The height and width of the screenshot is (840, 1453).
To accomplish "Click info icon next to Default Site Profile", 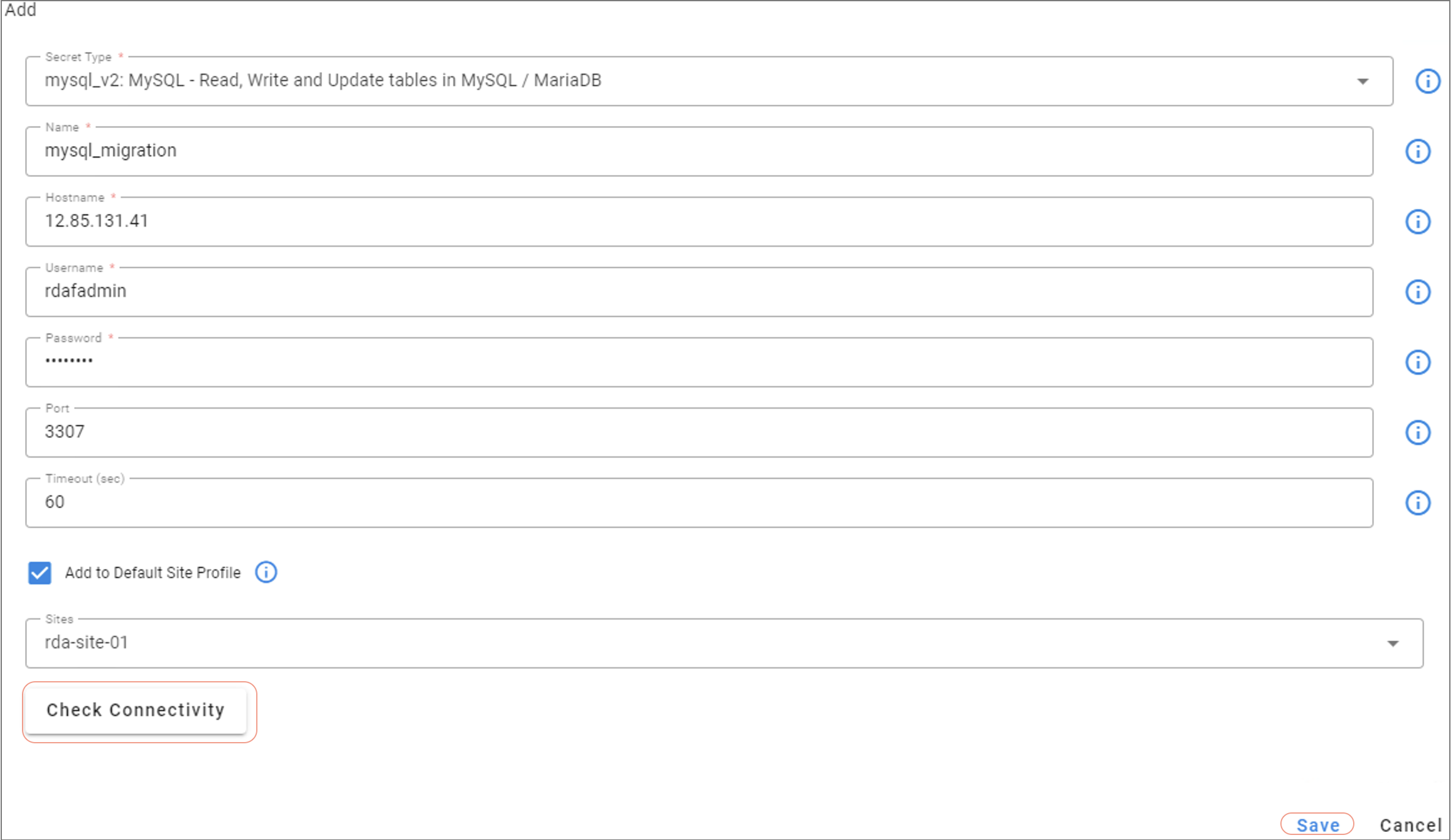I will tap(266, 573).
